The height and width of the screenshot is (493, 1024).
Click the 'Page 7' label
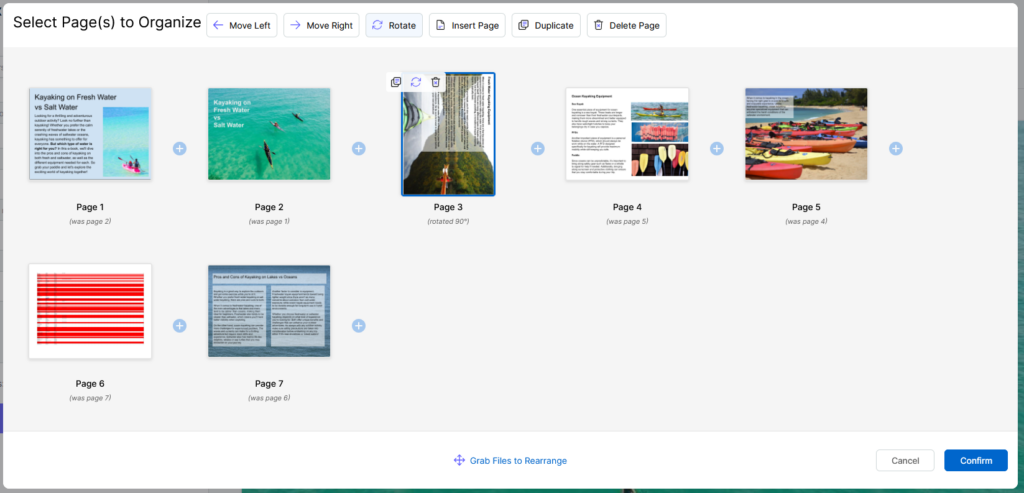(269, 383)
